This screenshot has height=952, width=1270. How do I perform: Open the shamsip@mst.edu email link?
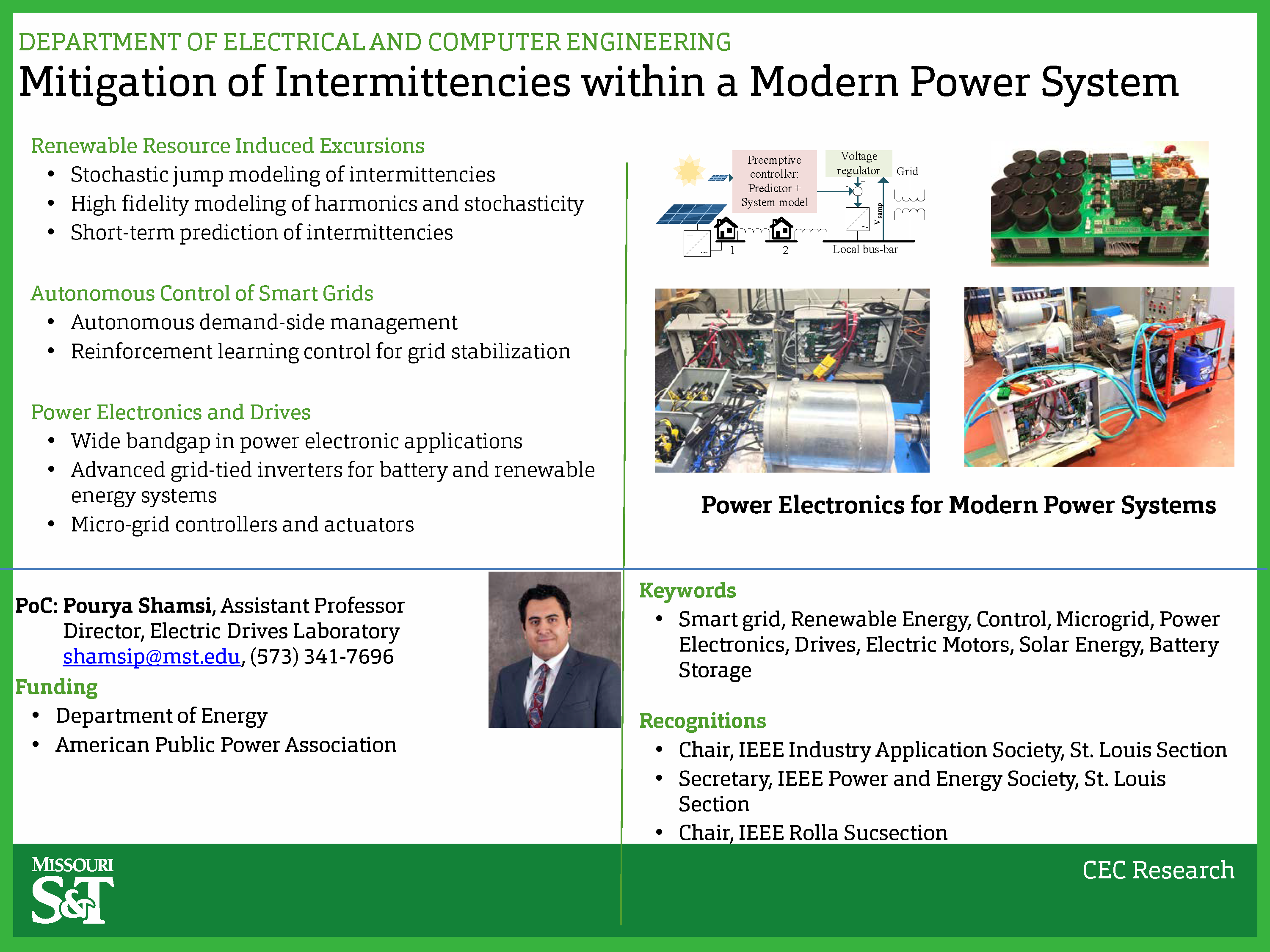151,657
